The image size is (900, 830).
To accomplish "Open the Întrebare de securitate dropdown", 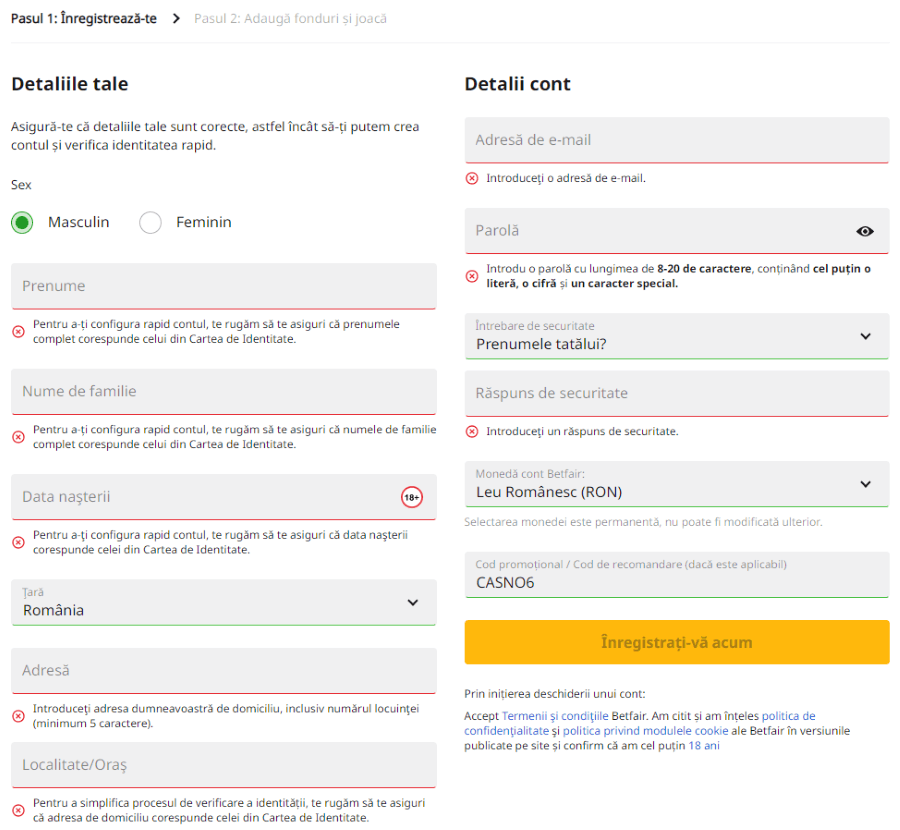I will click(677, 336).
